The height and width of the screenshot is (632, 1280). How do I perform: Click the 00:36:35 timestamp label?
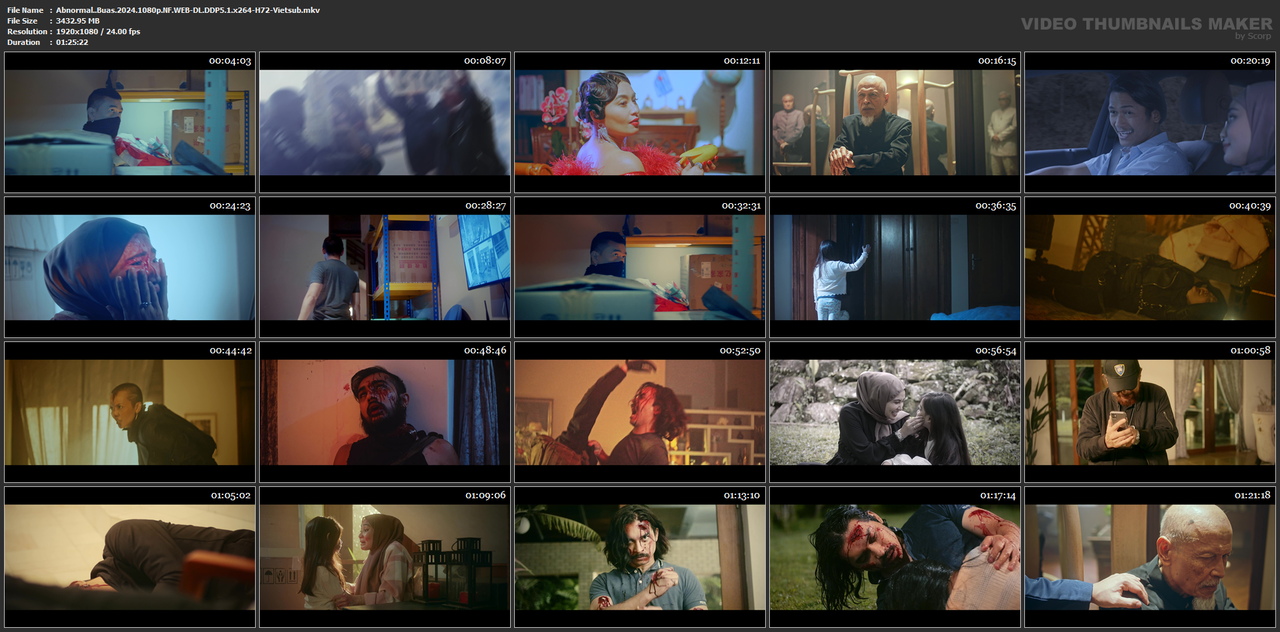coord(996,206)
